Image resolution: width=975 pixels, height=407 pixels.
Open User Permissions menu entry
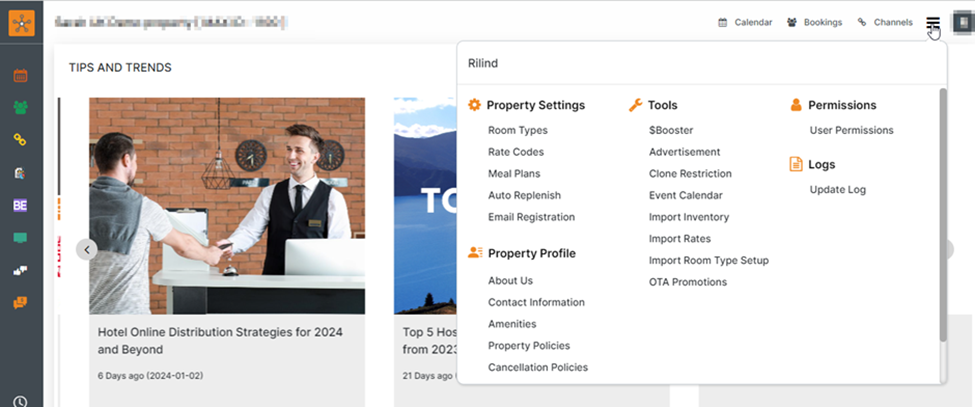851,130
